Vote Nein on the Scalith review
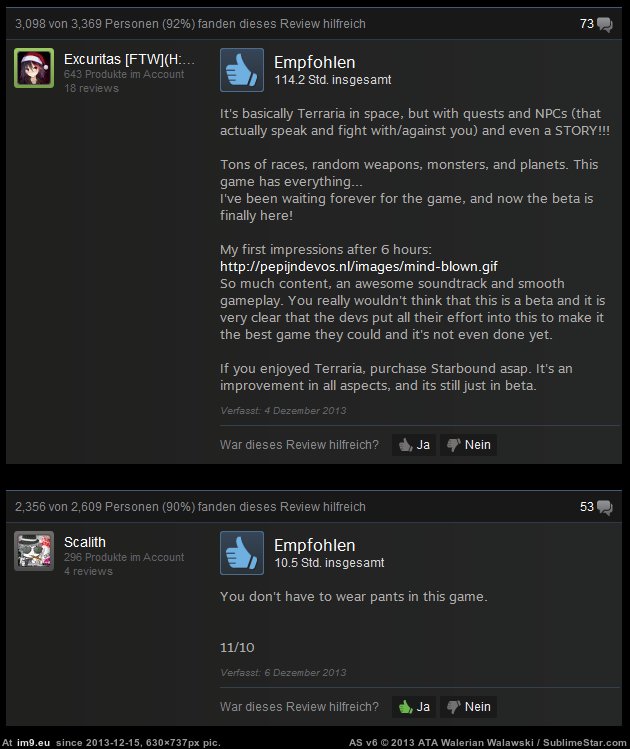The width and height of the screenshot is (630, 749). click(x=469, y=706)
